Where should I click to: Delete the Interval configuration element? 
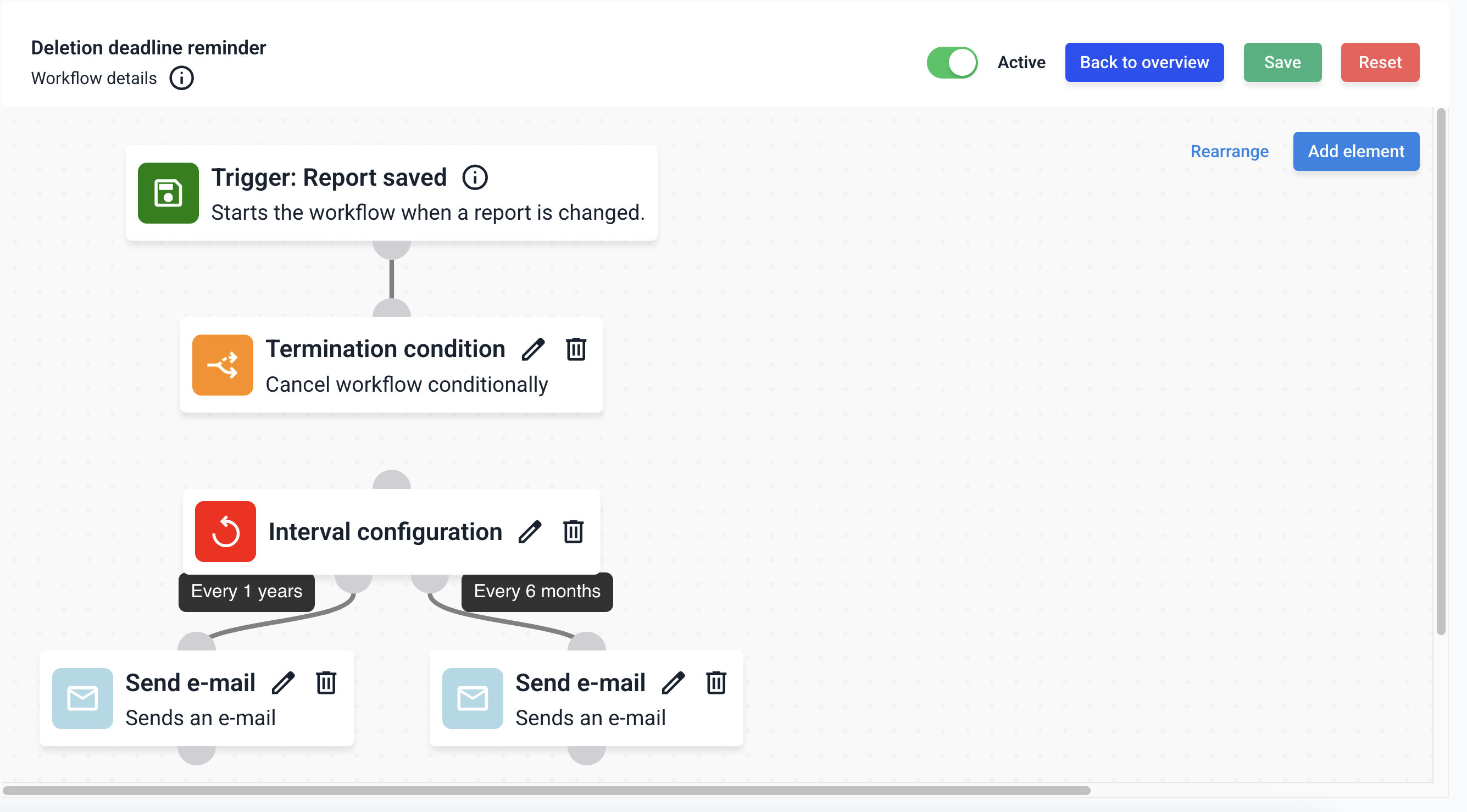[573, 532]
